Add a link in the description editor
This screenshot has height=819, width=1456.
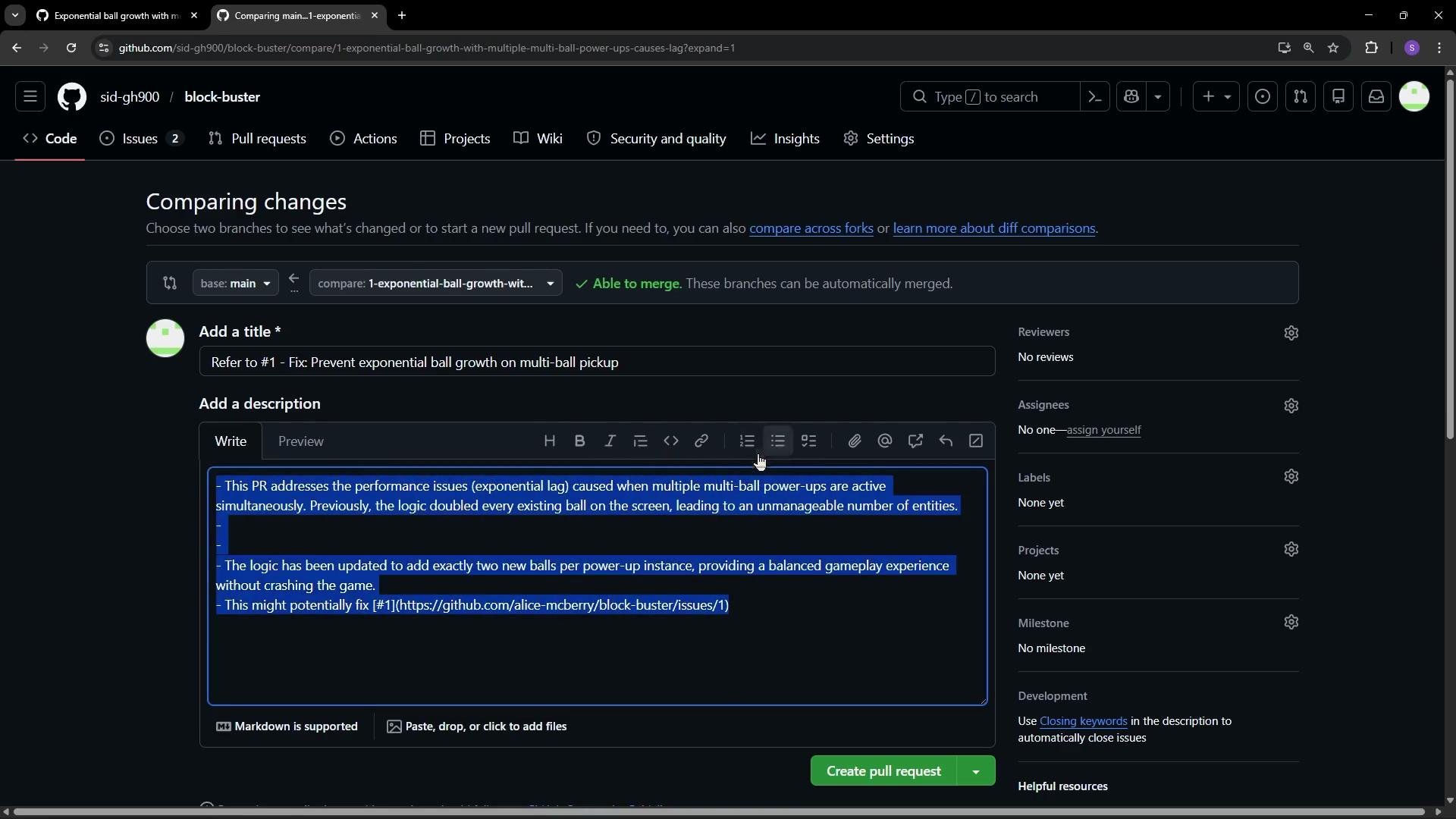pos(701,441)
